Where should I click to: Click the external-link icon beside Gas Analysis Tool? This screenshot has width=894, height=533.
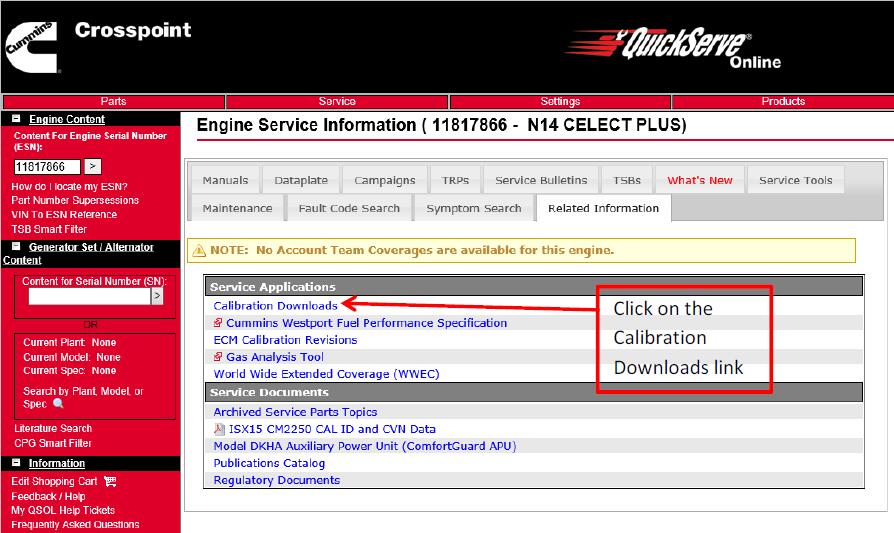(218, 357)
